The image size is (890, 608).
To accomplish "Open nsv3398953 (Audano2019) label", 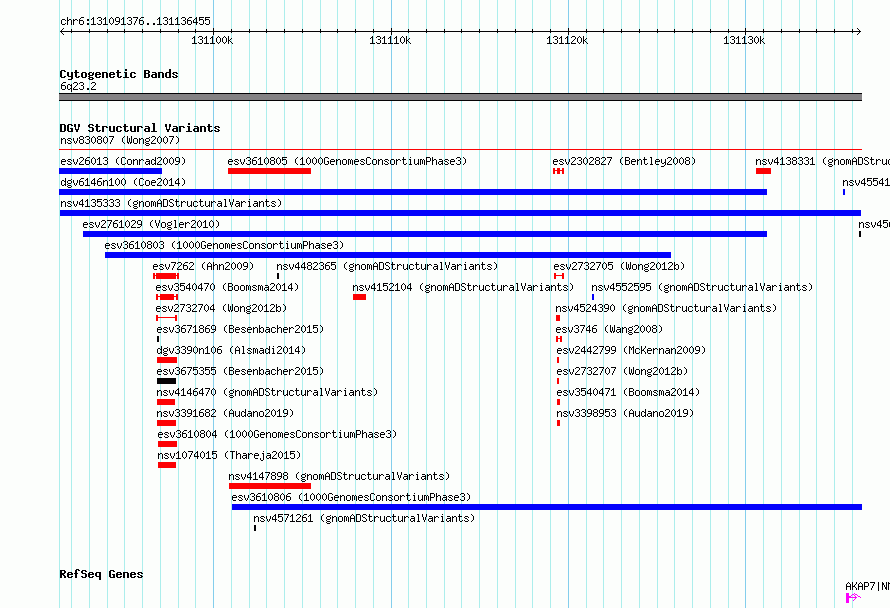I will point(625,413).
